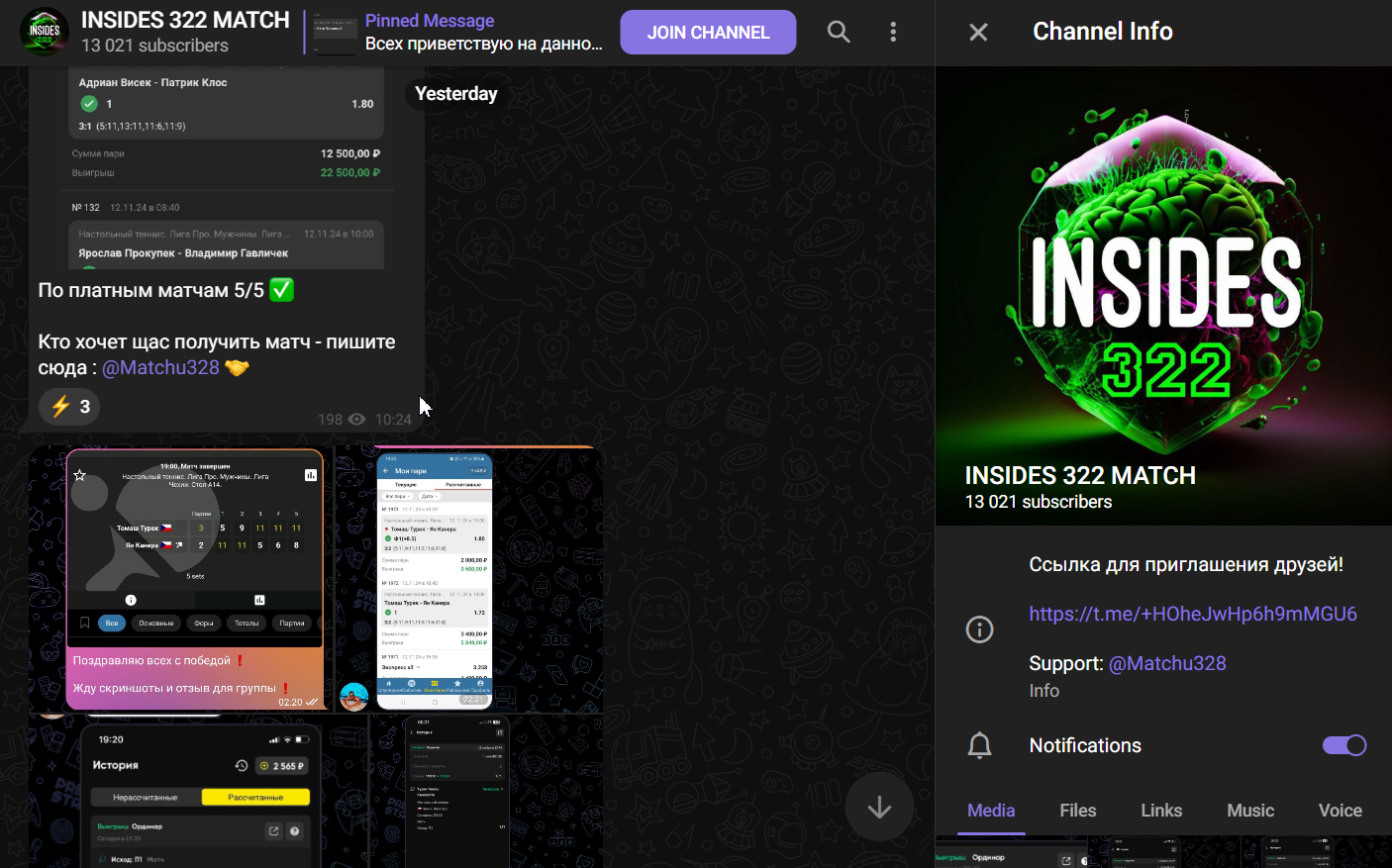This screenshot has width=1392, height=868.
Task: Join the channel with JOIN CHANNEL
Action: [708, 33]
